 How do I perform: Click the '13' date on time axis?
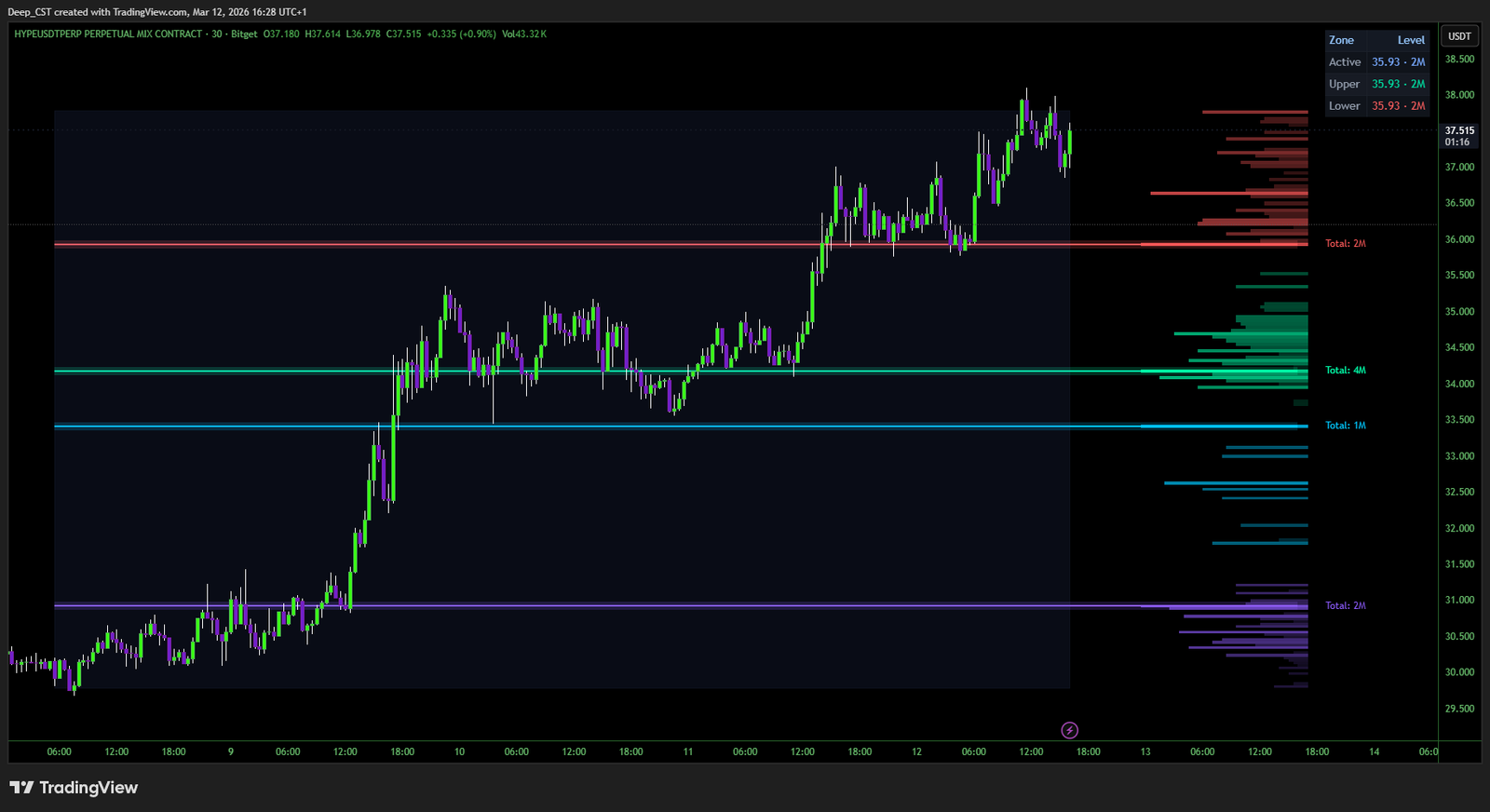tap(1145, 751)
